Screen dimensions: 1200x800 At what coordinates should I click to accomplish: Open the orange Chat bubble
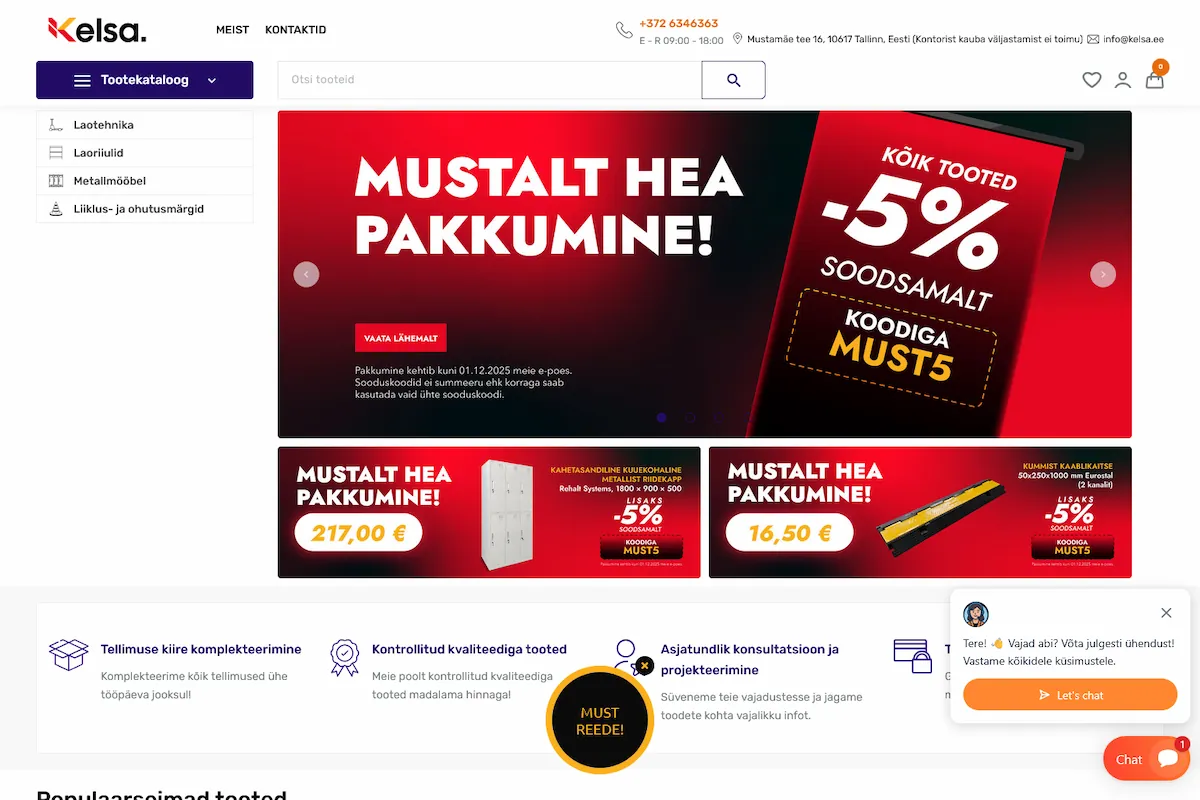[1146, 759]
